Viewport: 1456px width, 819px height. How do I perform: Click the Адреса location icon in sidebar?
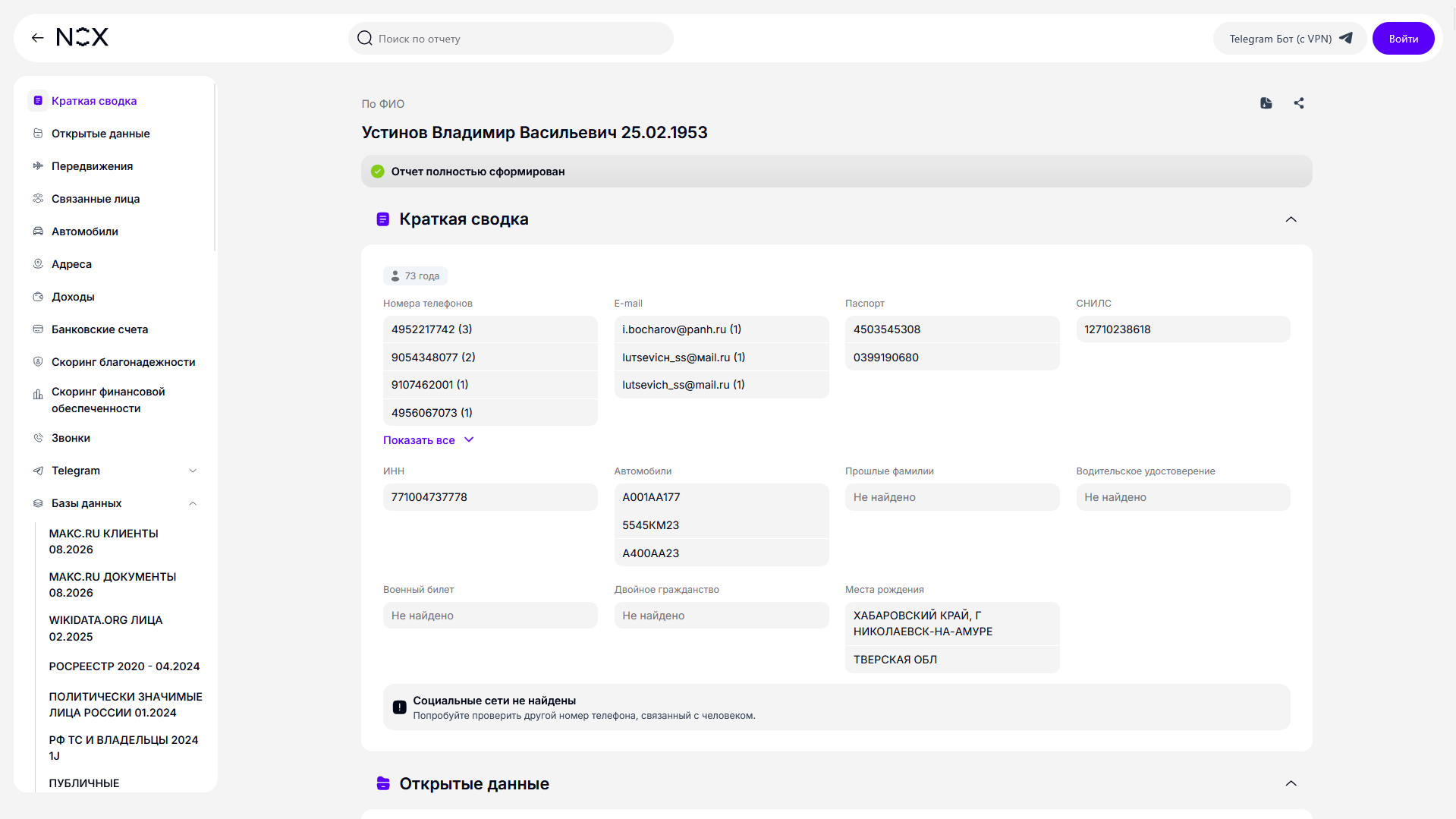pos(38,264)
